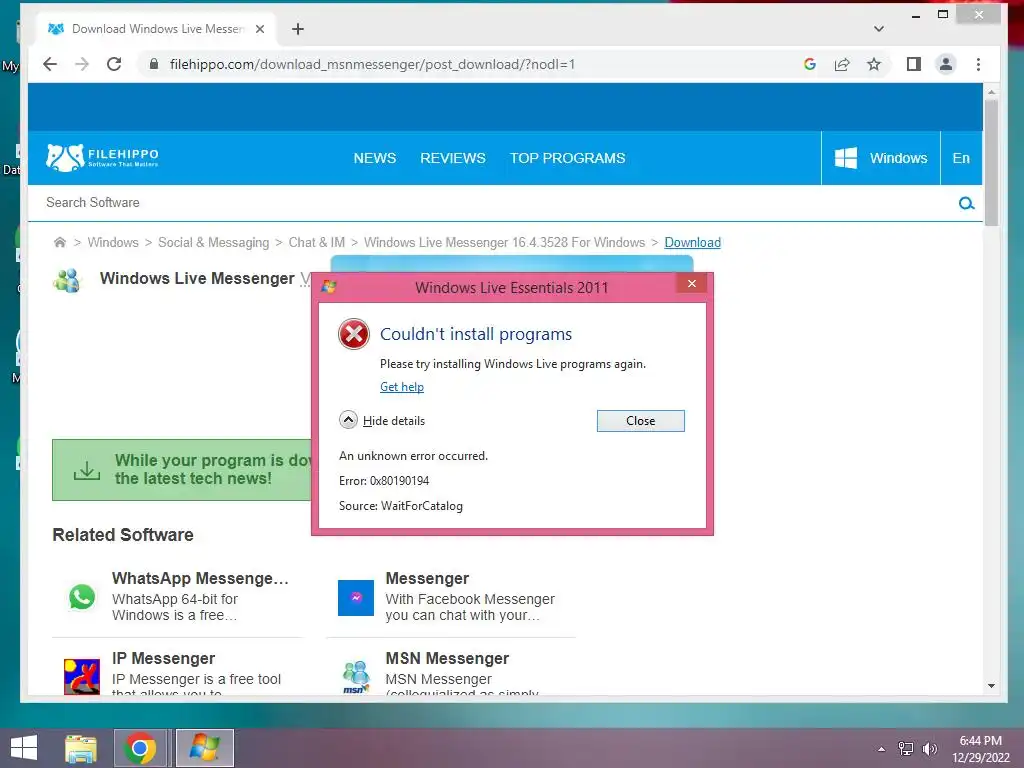The height and width of the screenshot is (768, 1024).
Task: Click the Error: 0x80190194 text
Action: pos(384,481)
